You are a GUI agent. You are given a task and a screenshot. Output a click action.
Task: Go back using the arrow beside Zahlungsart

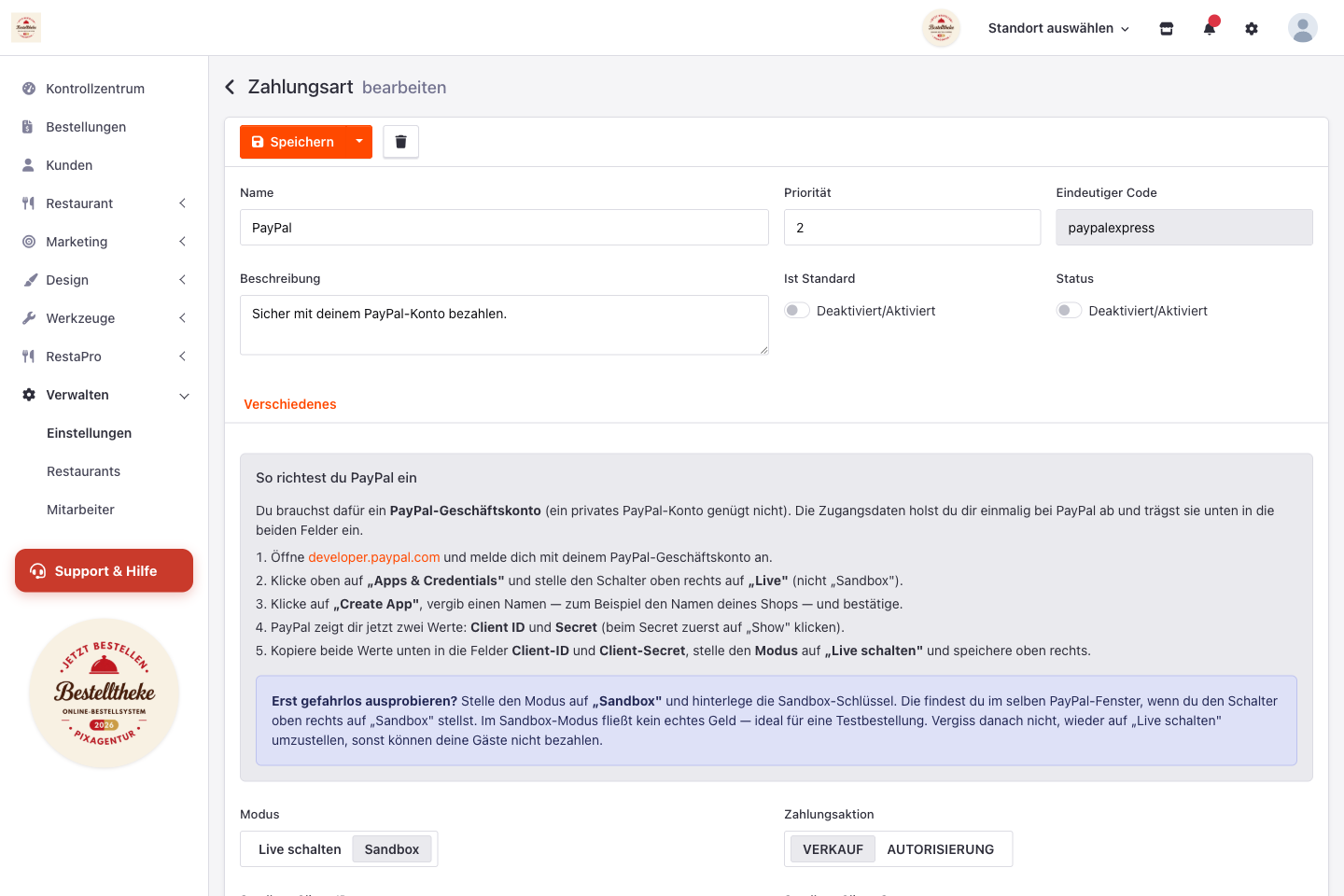[x=231, y=87]
